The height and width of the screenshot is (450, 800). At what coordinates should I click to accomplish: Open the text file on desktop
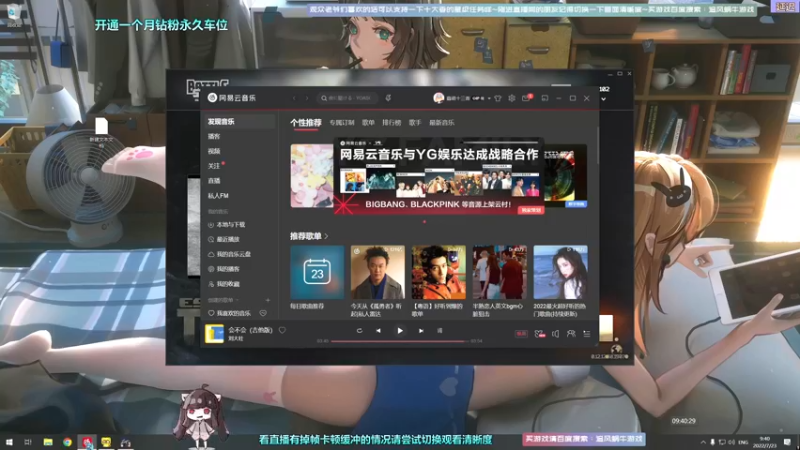(102, 132)
